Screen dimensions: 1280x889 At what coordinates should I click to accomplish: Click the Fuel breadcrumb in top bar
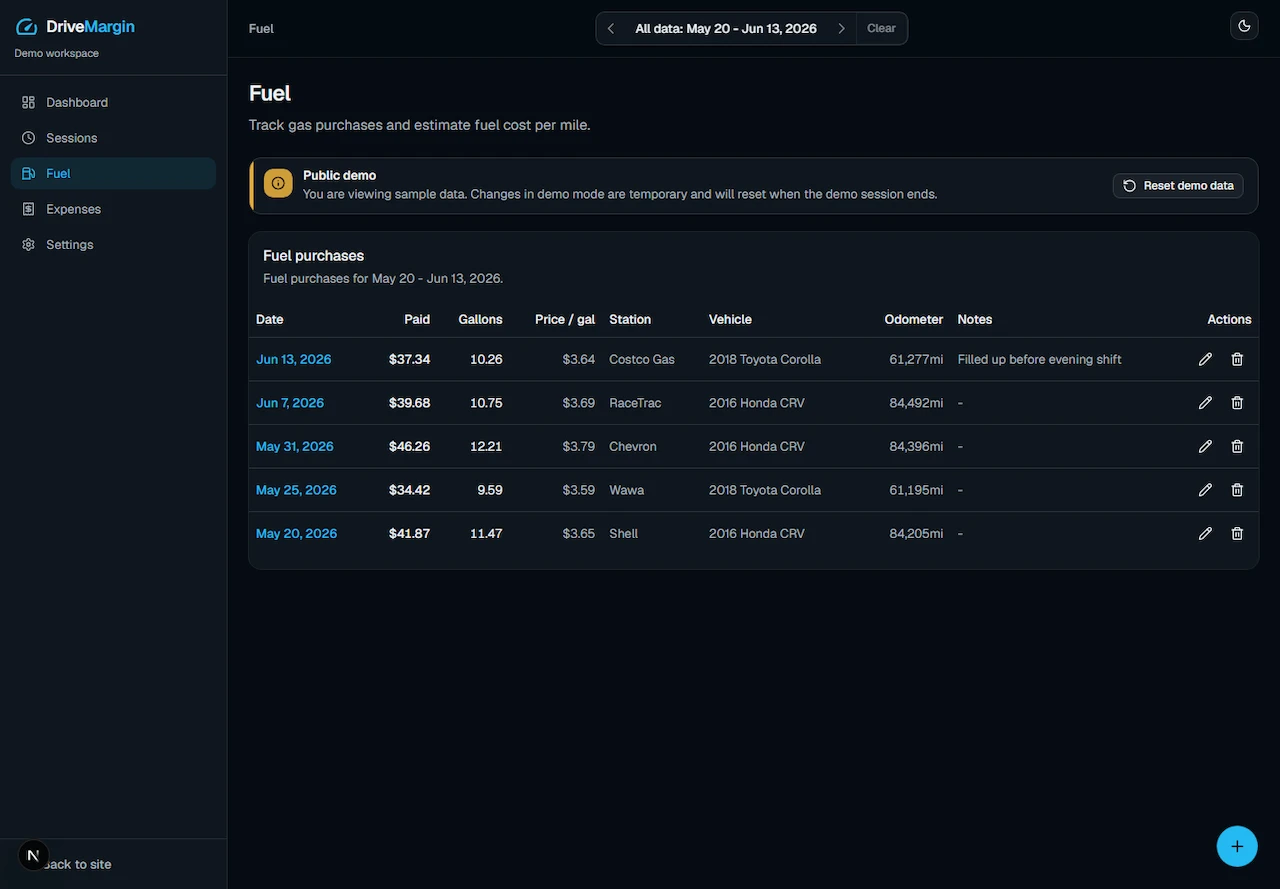click(x=261, y=29)
